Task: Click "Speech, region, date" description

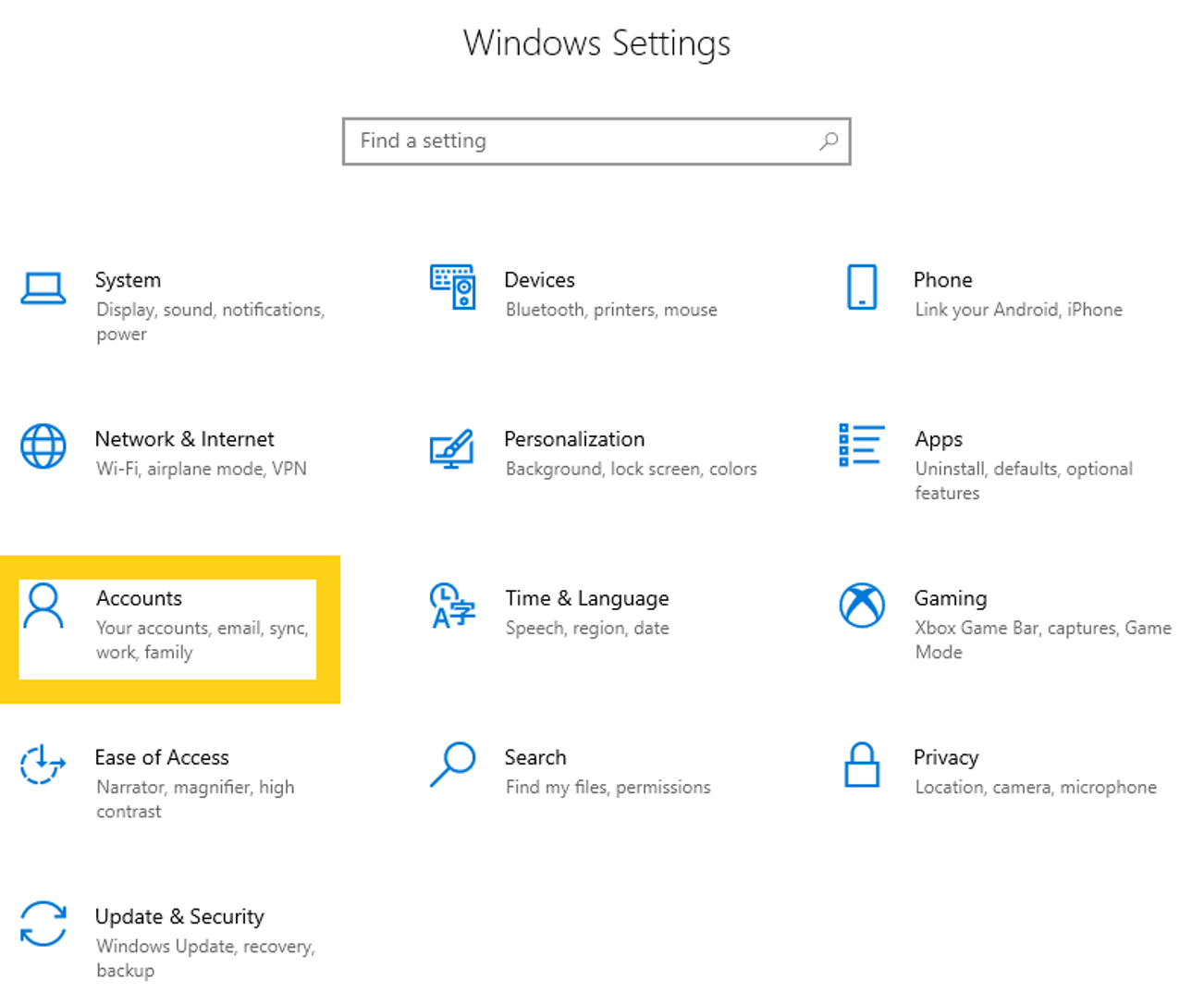Action: pyautogui.click(x=587, y=629)
